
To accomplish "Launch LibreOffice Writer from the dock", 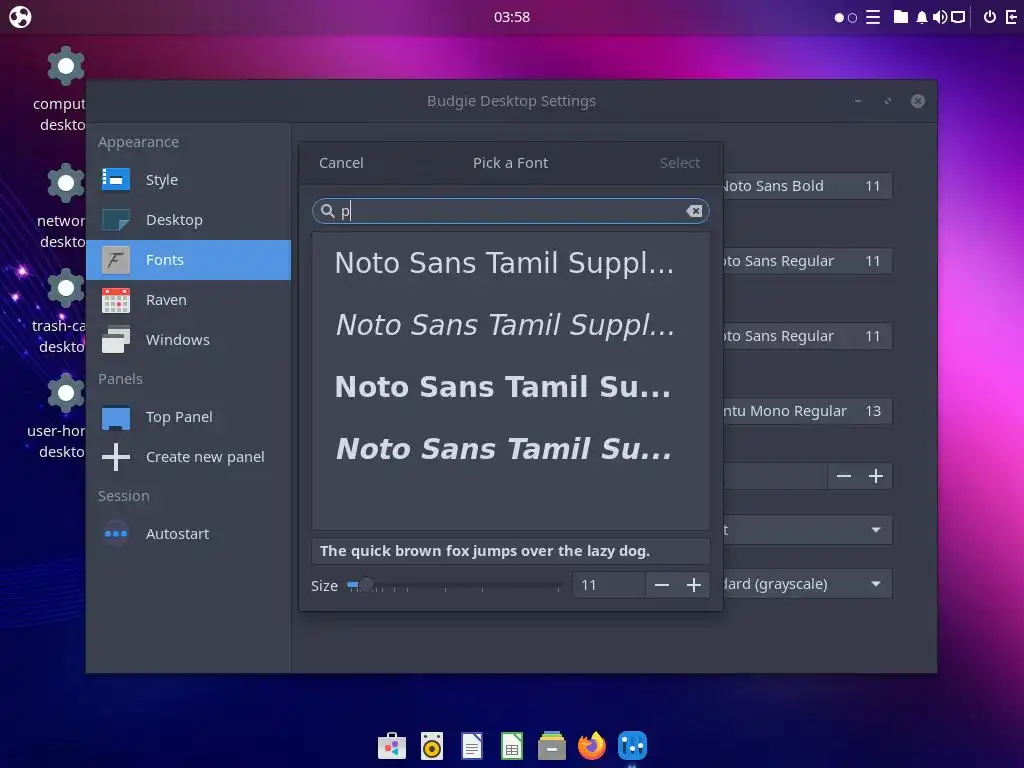I will coord(472,746).
